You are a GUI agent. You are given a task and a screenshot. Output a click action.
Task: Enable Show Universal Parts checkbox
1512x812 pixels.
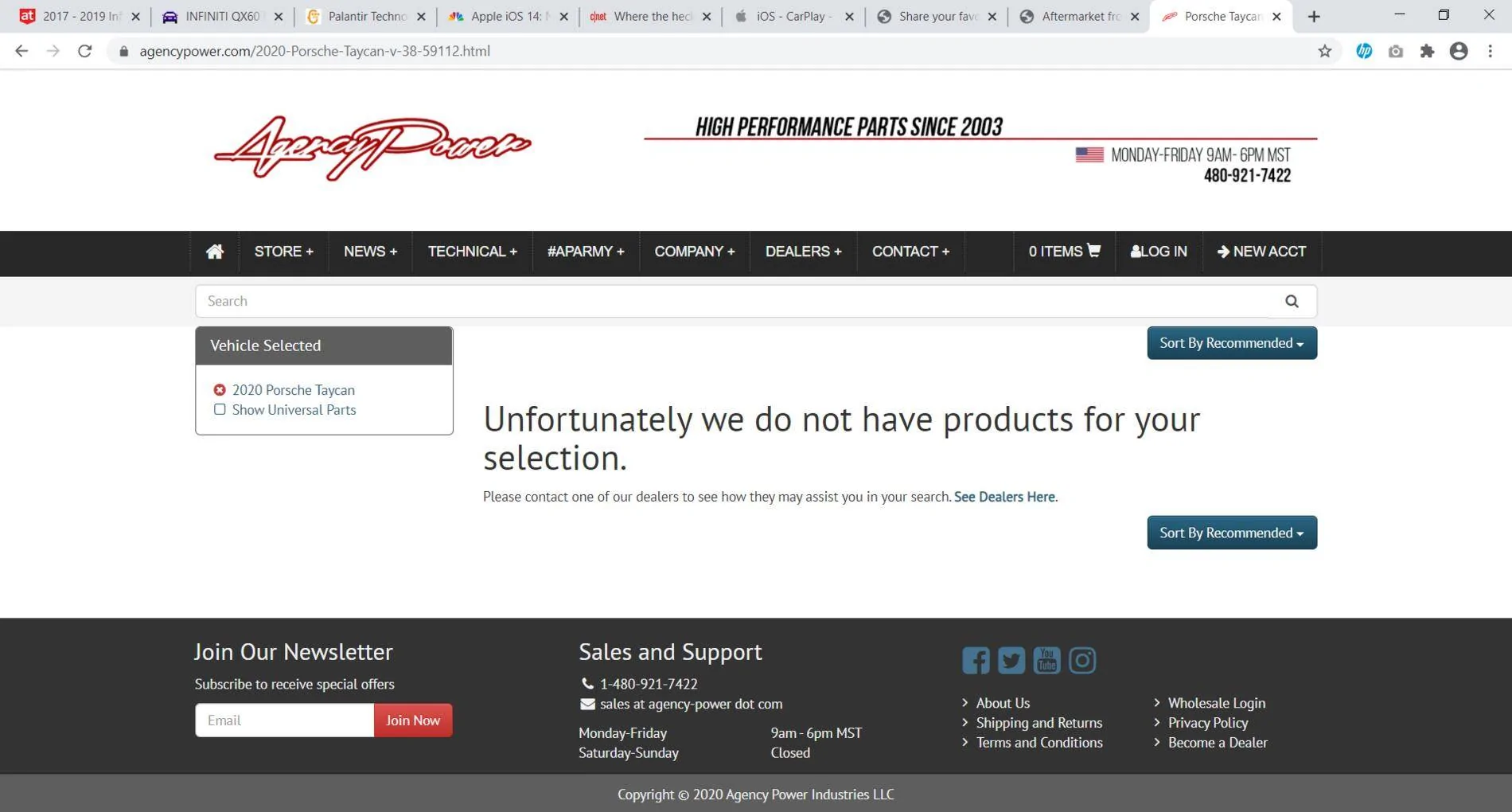220,409
